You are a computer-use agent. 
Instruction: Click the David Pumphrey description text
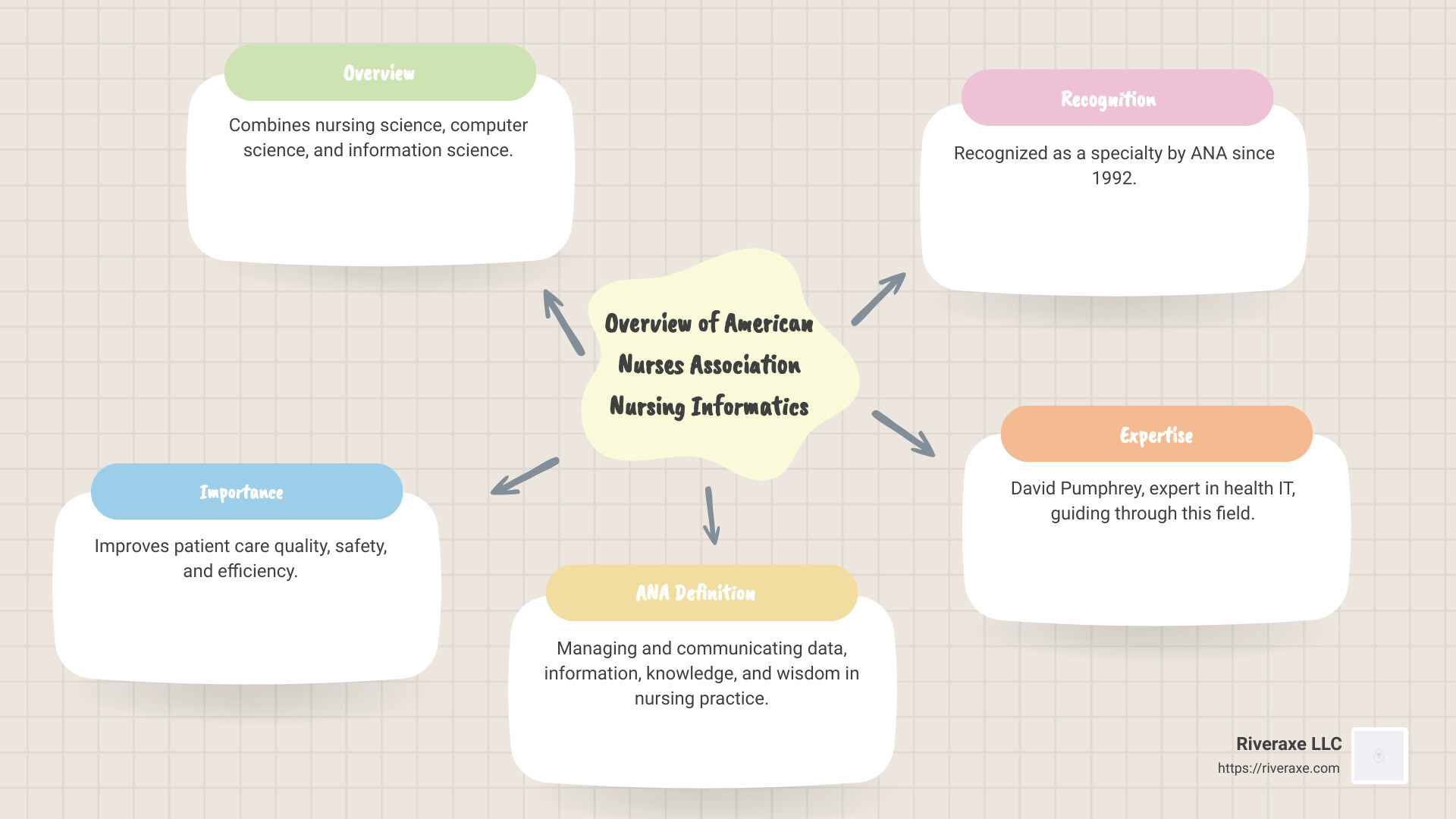[1152, 500]
